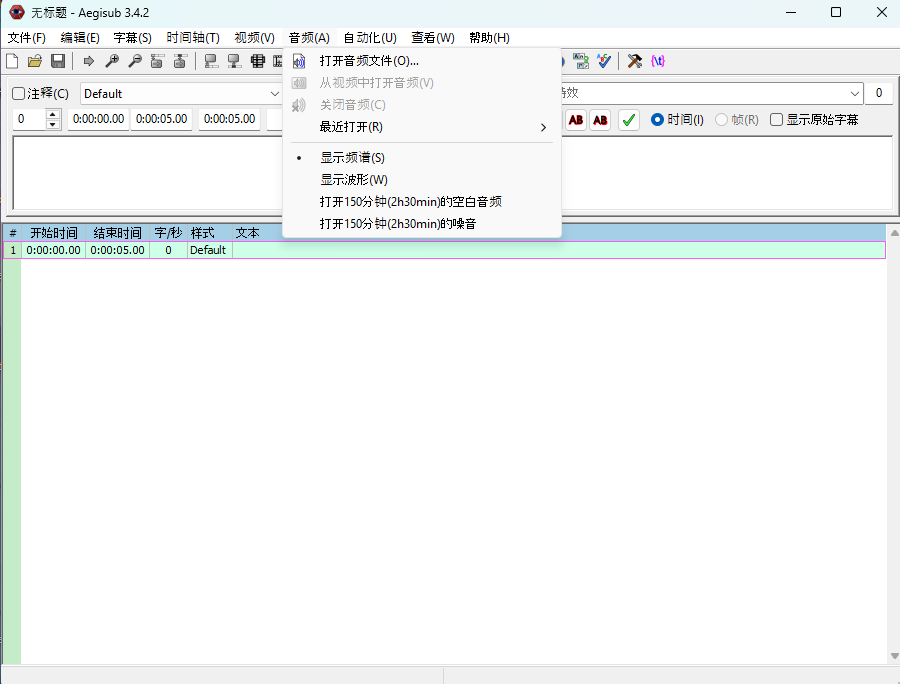Click the 0:00:00.00 start time field
The width and height of the screenshot is (900, 684).
(98, 119)
